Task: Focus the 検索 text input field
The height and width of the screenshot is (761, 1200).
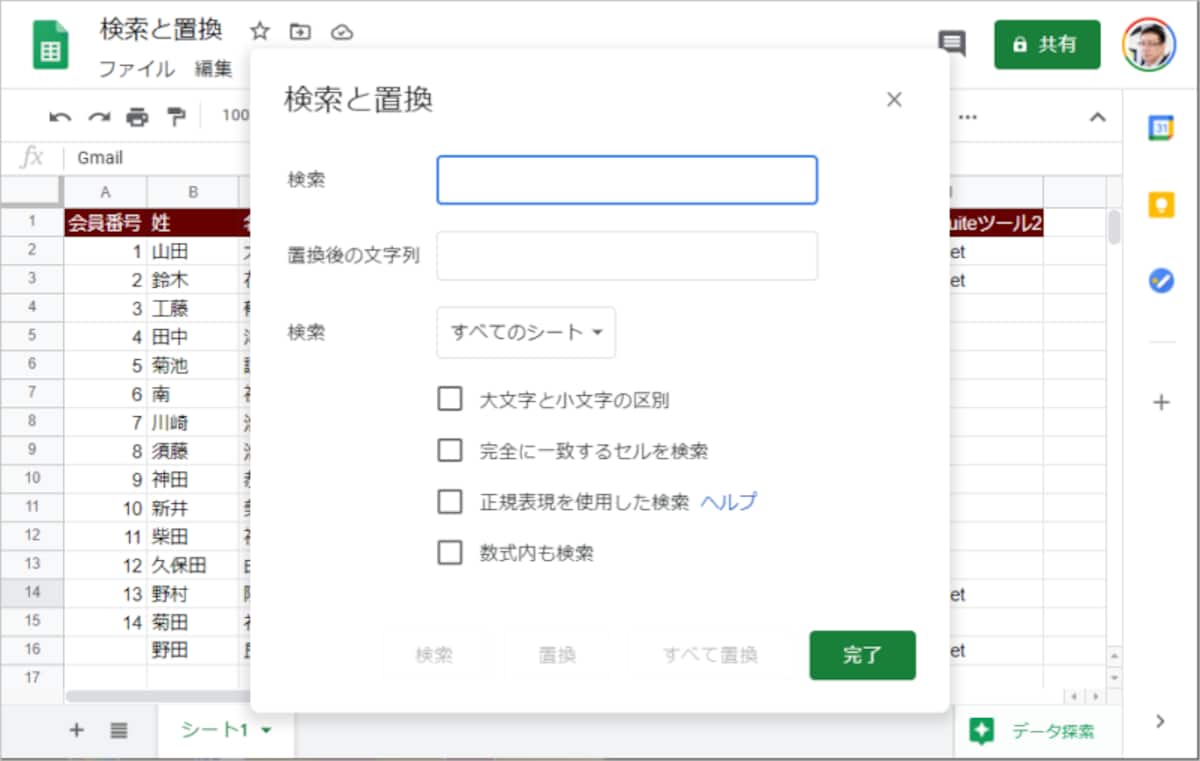Action: coord(627,180)
